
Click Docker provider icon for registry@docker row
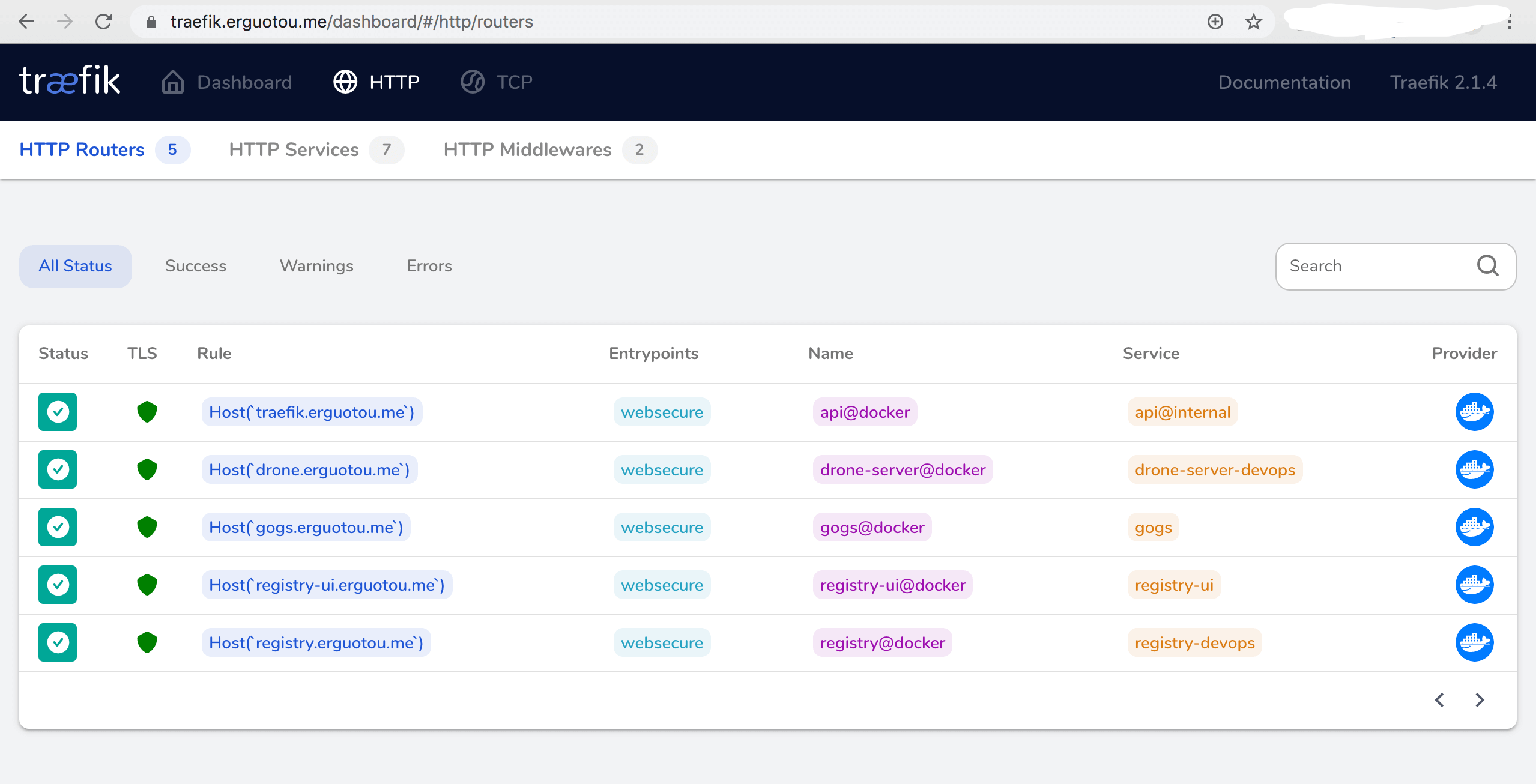tap(1474, 642)
